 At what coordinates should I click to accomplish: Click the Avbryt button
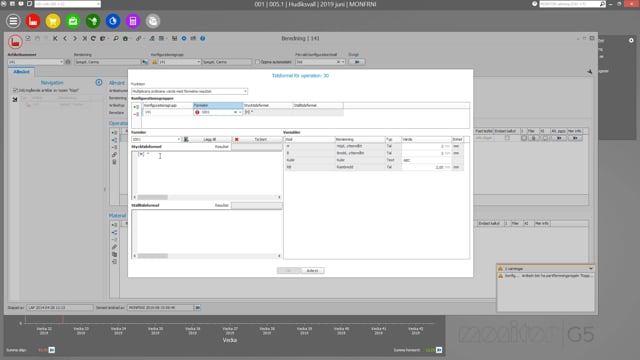pos(312,271)
